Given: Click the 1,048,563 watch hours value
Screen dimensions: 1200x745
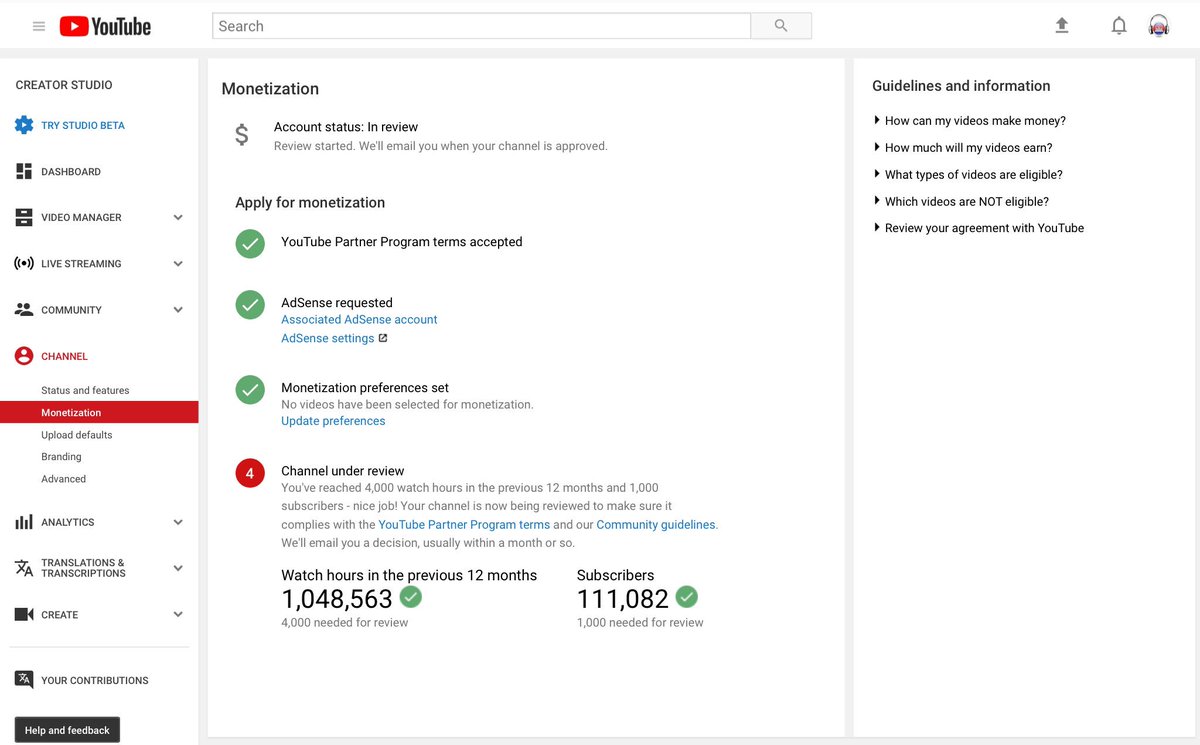Looking at the screenshot, I should click(x=337, y=599).
